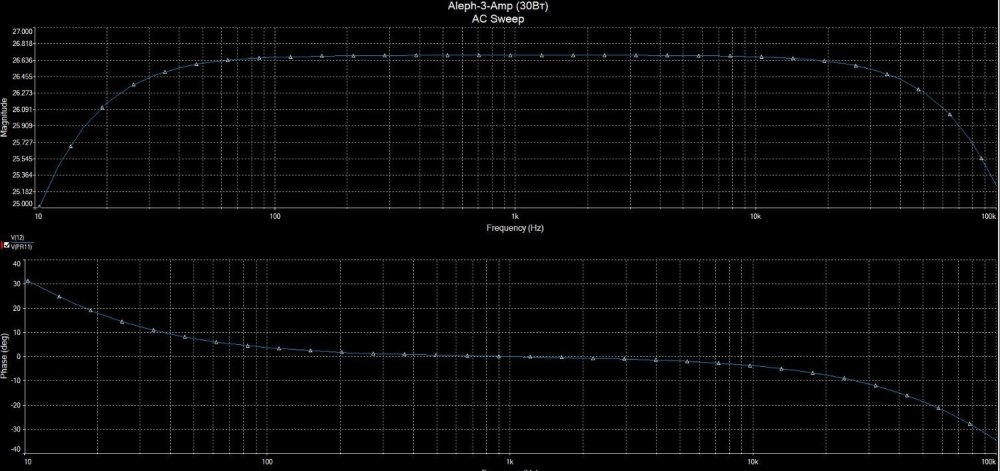Click the 1k tick on magnitude frequency axis
This screenshot has height=471, width=1000.
(513, 216)
